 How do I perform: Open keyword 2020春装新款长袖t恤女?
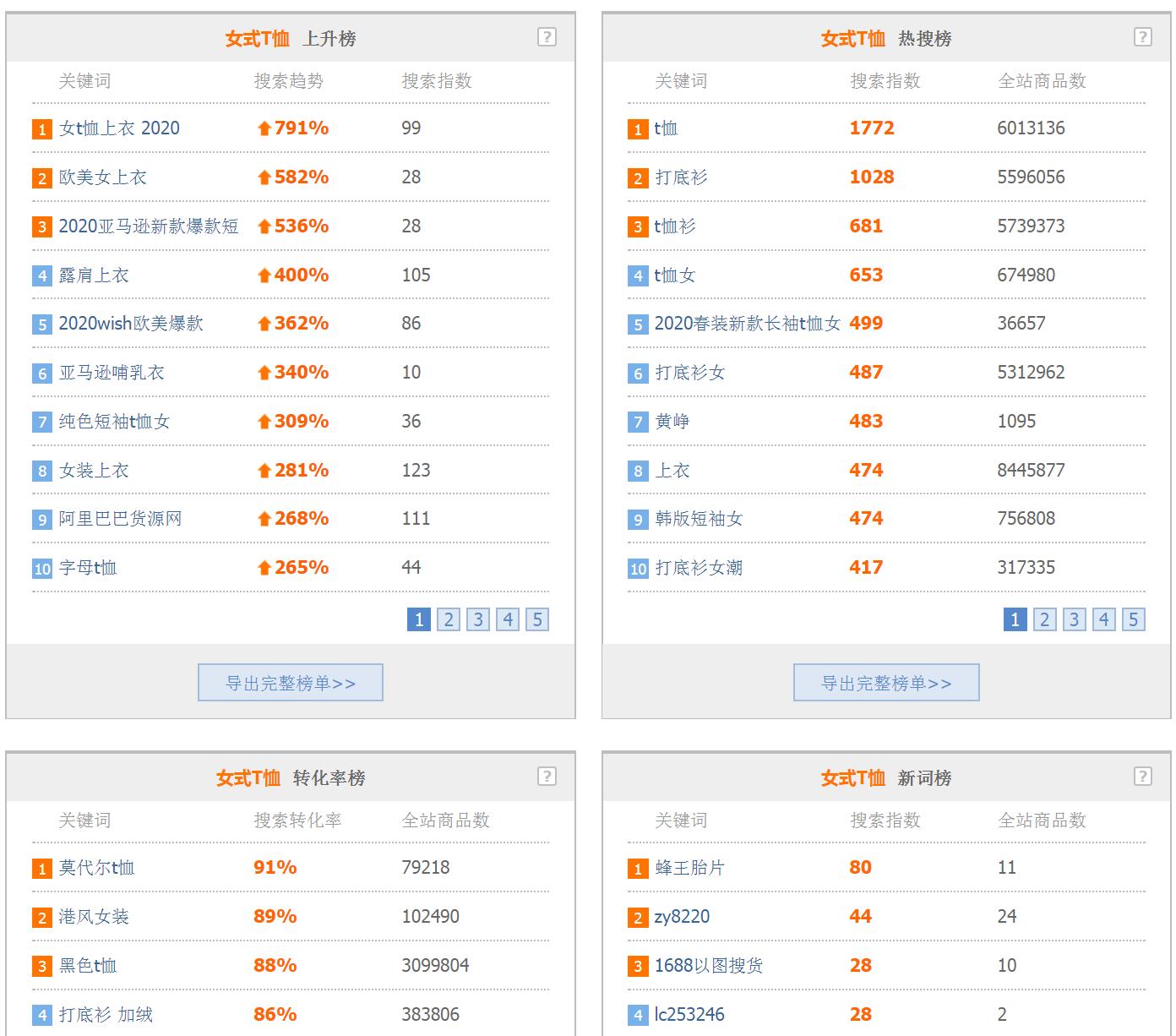(747, 324)
